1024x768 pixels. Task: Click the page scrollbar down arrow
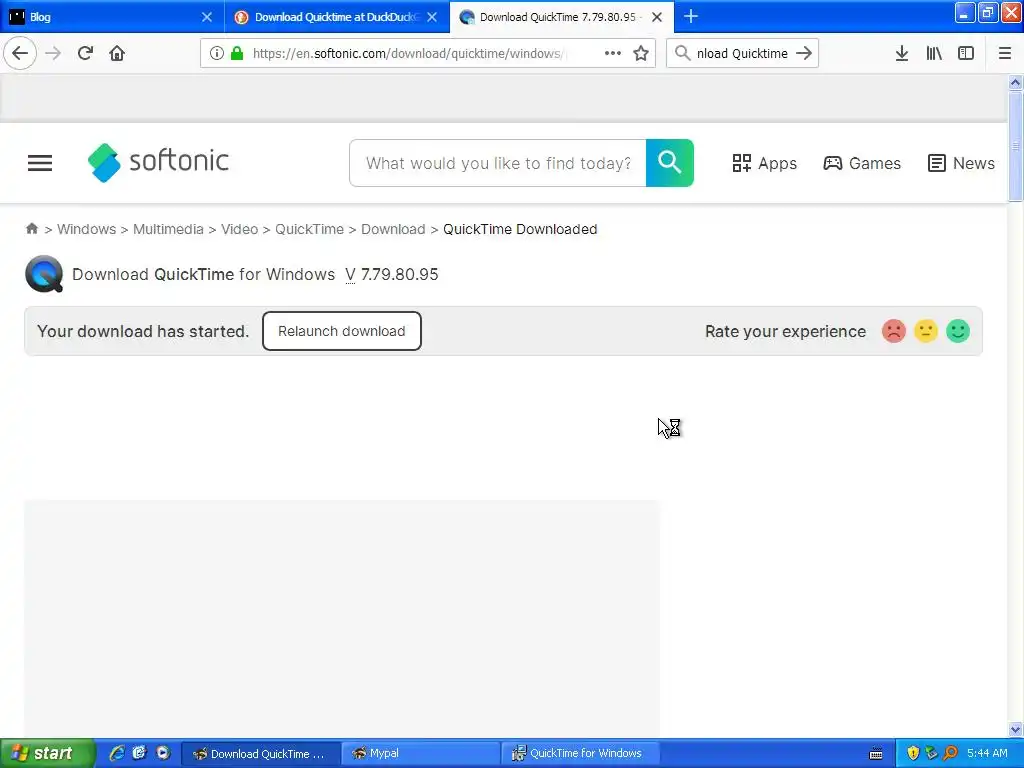(x=1015, y=729)
